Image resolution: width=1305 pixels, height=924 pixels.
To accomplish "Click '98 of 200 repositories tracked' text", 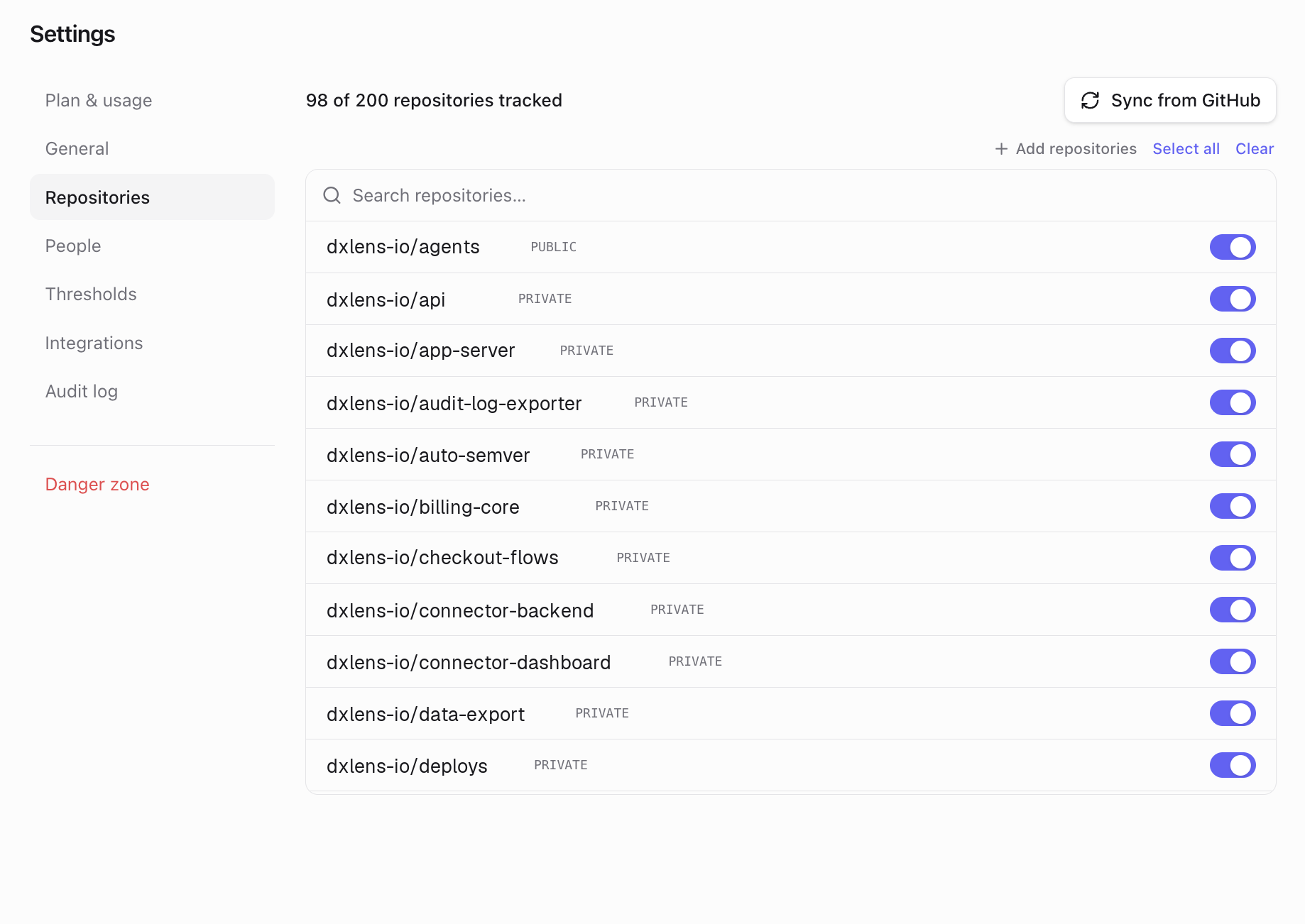I will tap(434, 100).
